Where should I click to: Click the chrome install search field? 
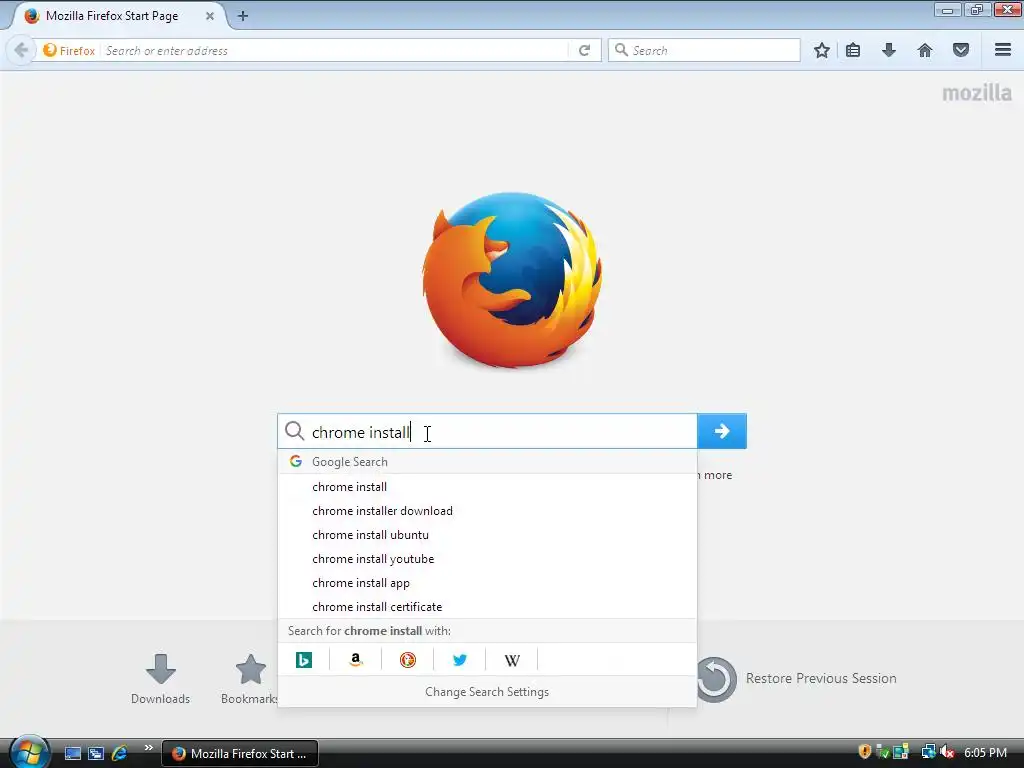click(487, 431)
